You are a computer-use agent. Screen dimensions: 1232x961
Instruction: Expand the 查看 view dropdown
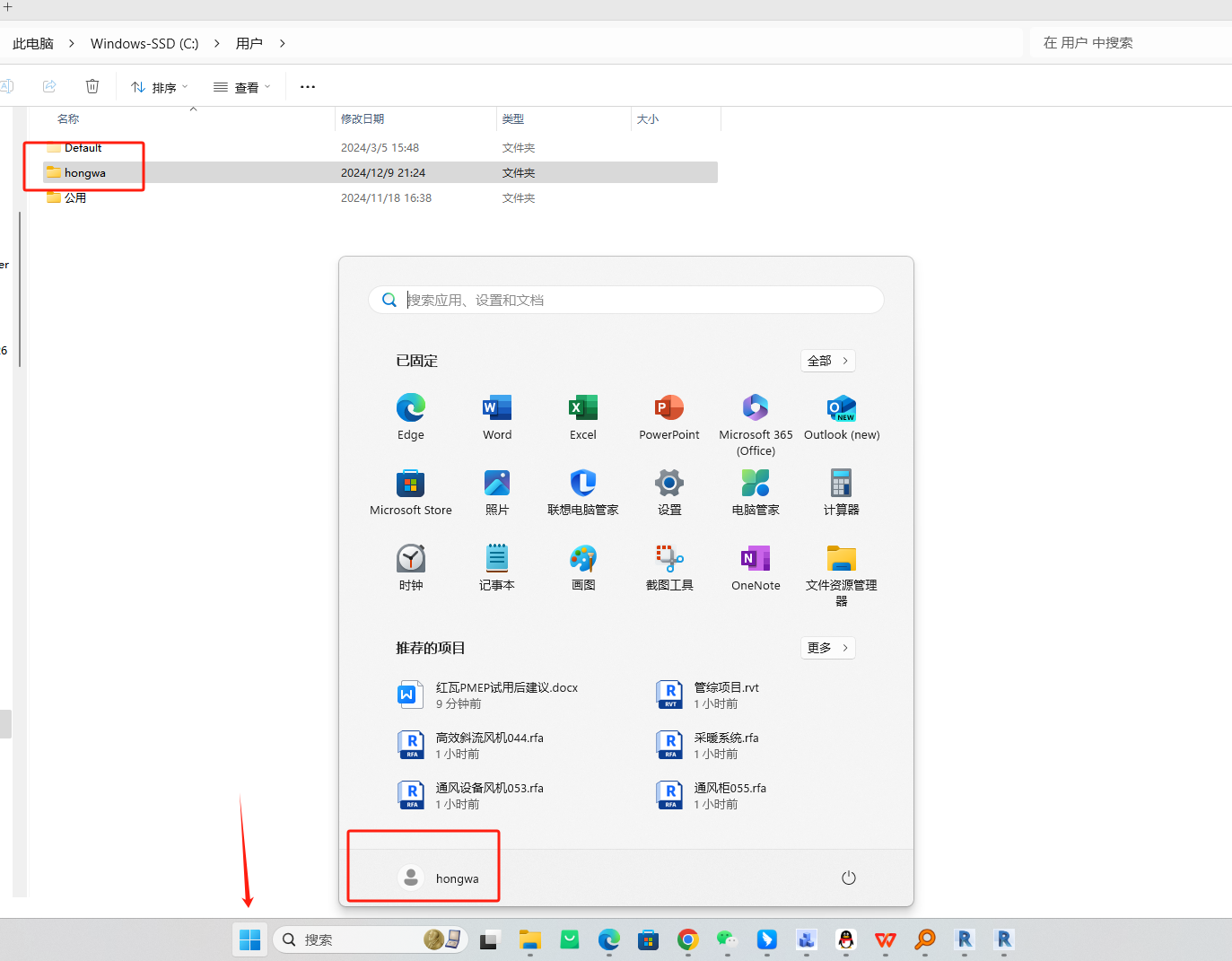coord(241,87)
